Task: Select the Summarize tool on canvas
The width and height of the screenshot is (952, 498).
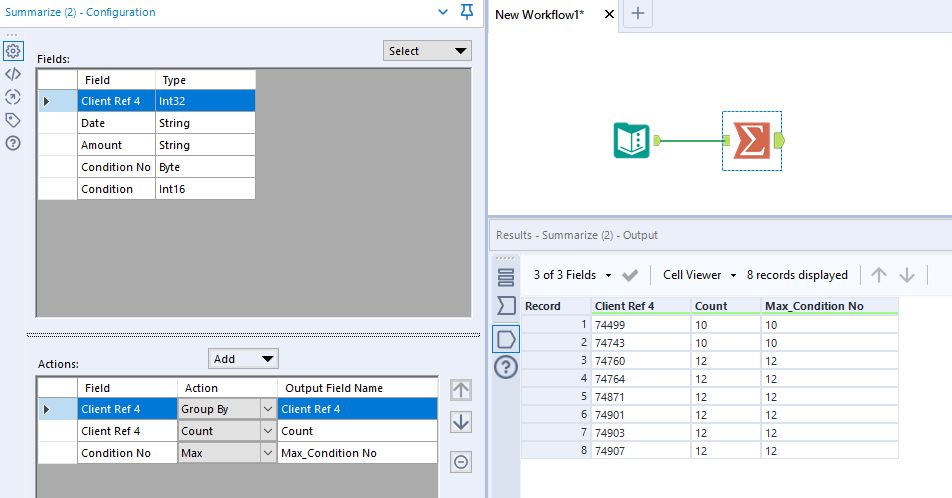Action: pyautogui.click(x=751, y=141)
